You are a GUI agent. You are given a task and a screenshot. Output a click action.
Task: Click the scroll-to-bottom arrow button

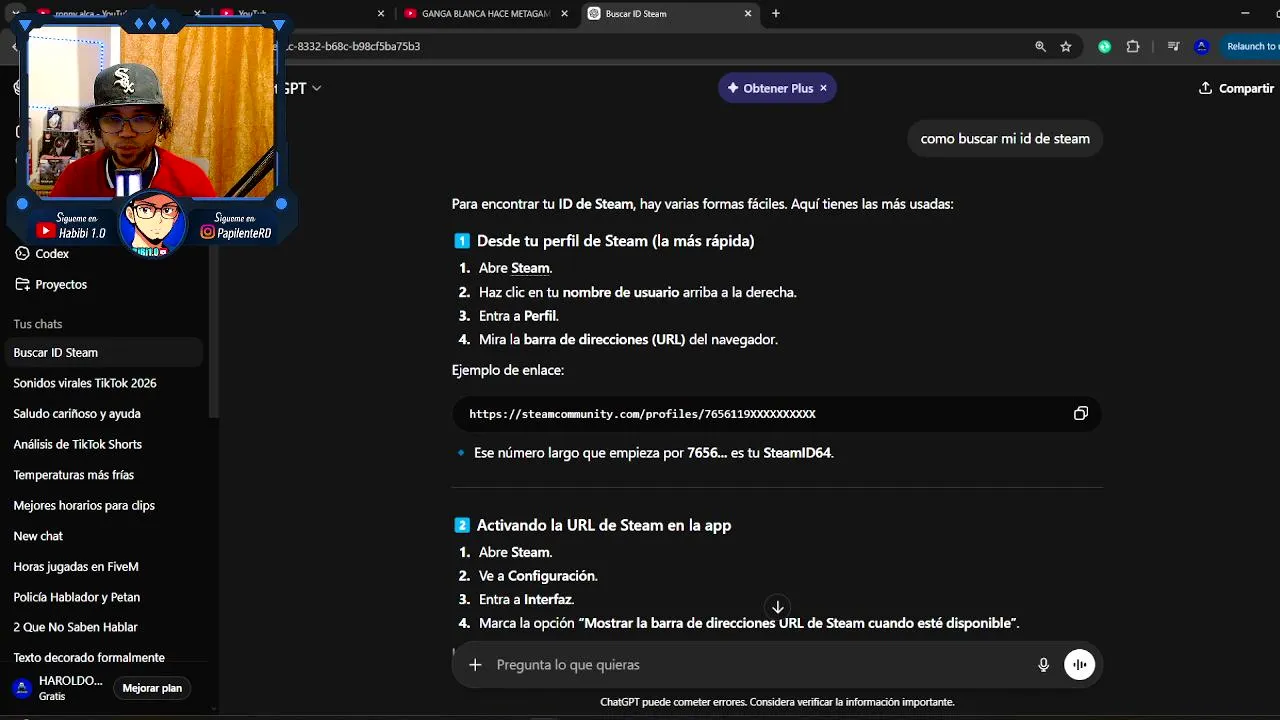[x=777, y=607]
